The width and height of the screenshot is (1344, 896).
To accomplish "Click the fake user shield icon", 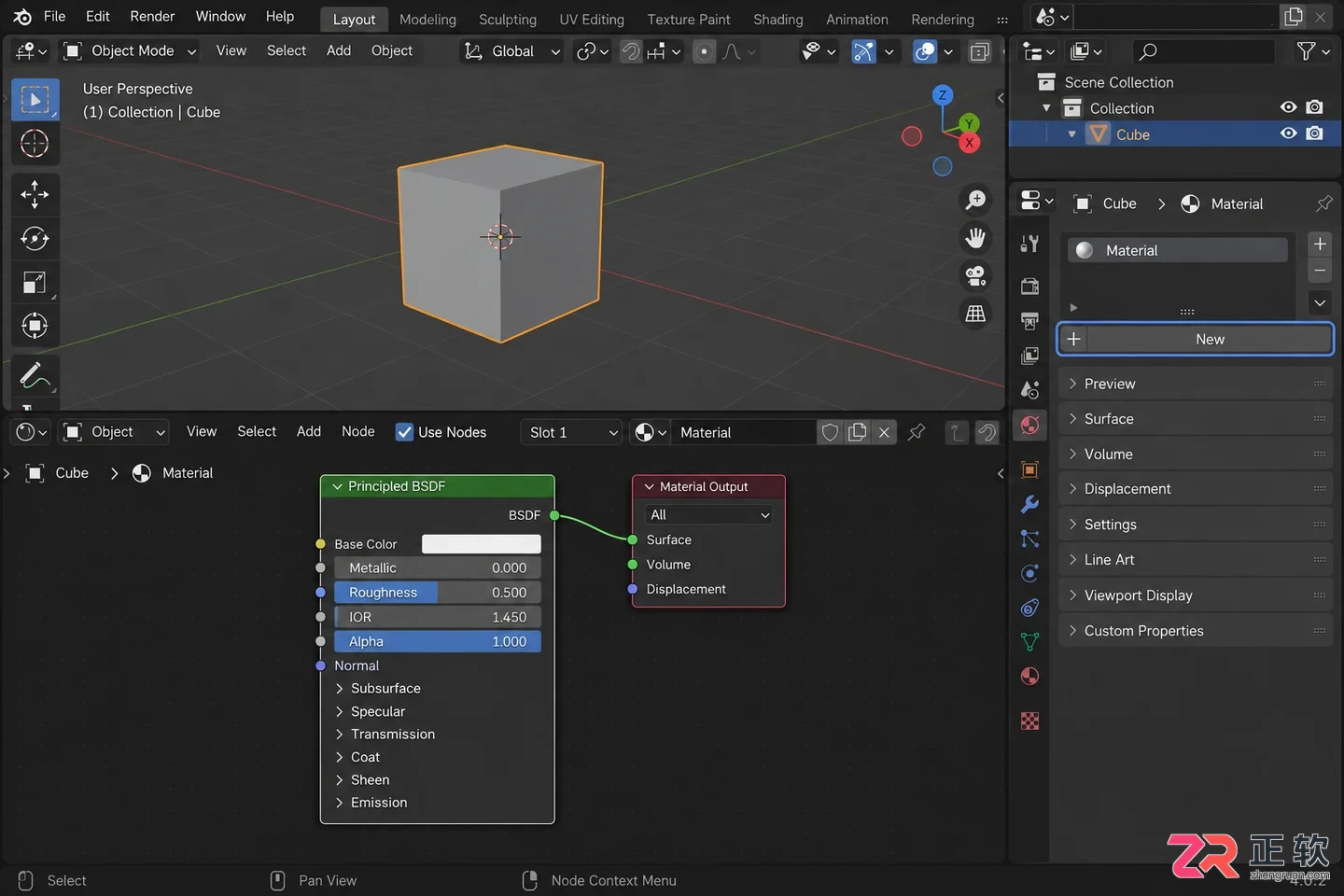I will [x=830, y=432].
